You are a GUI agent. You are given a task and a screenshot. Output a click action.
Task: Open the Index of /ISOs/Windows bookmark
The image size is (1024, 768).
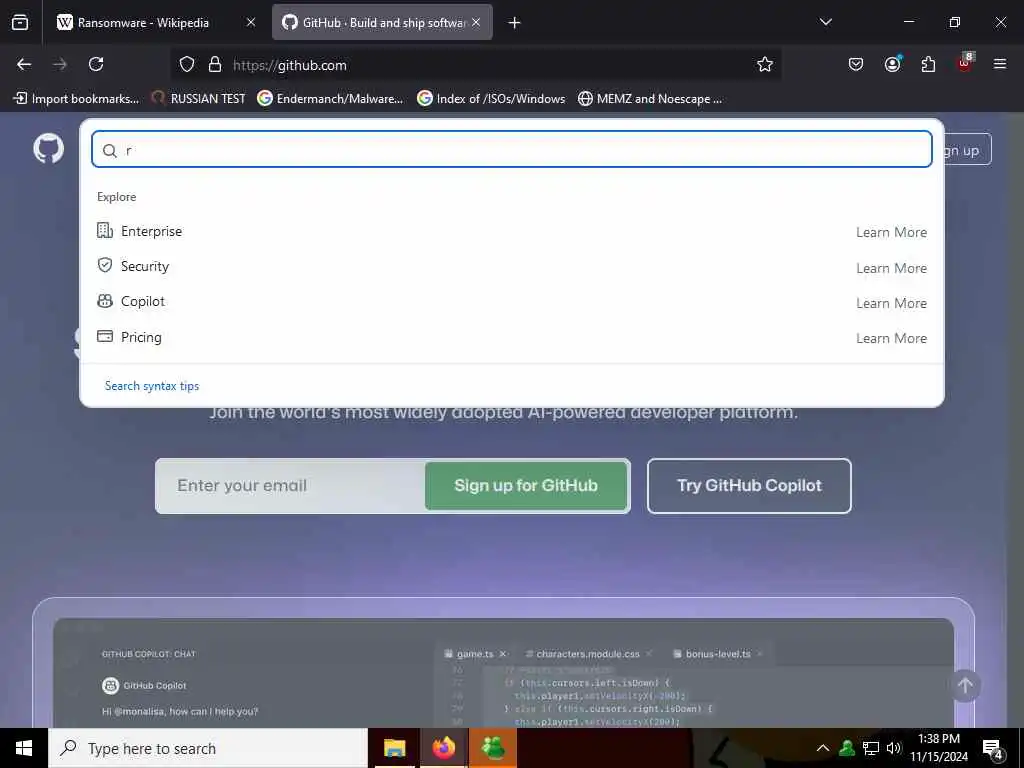[491, 99]
